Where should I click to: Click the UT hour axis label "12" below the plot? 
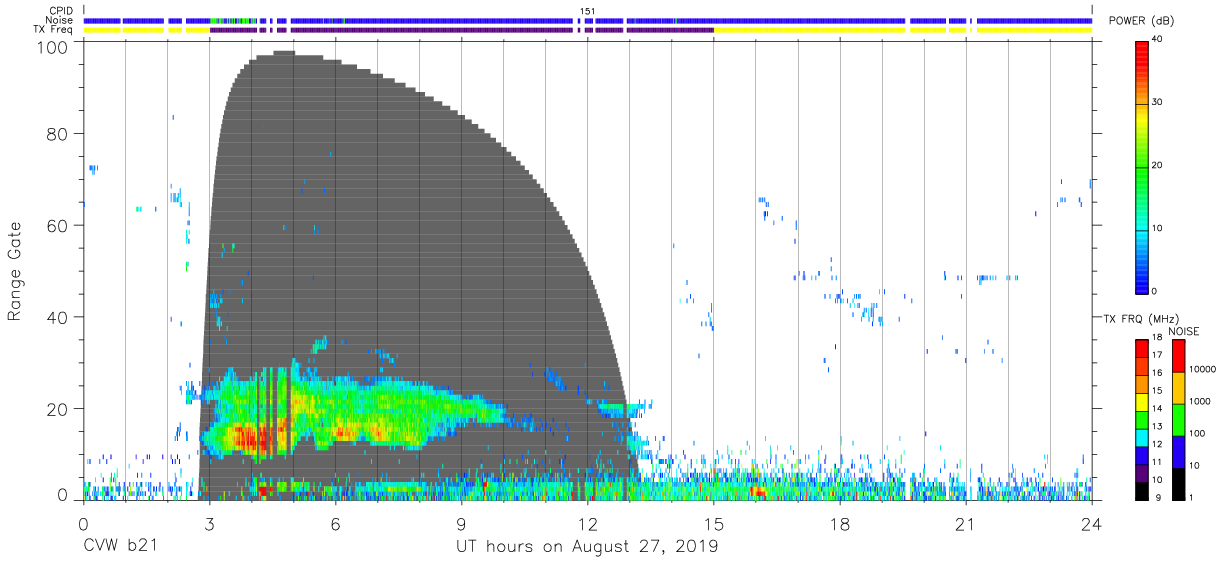click(587, 523)
